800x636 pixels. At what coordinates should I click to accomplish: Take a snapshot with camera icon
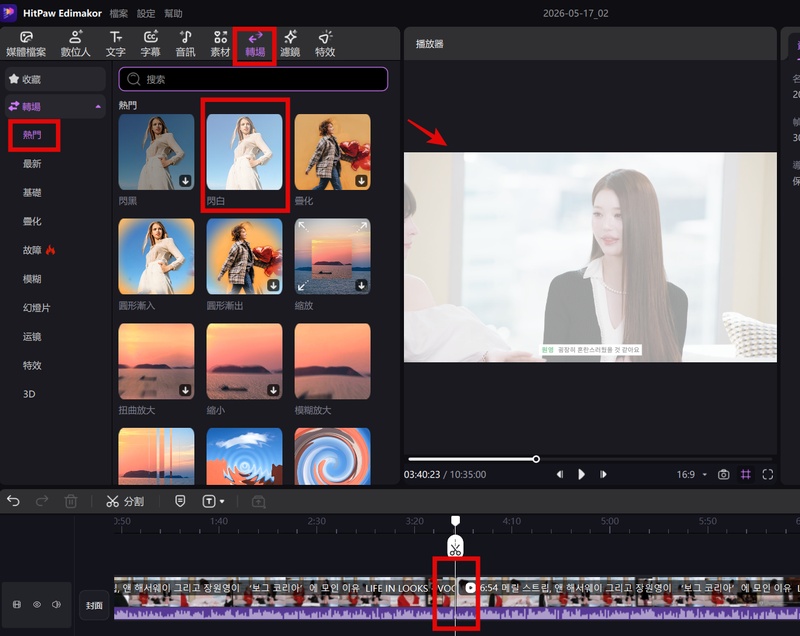pos(723,474)
